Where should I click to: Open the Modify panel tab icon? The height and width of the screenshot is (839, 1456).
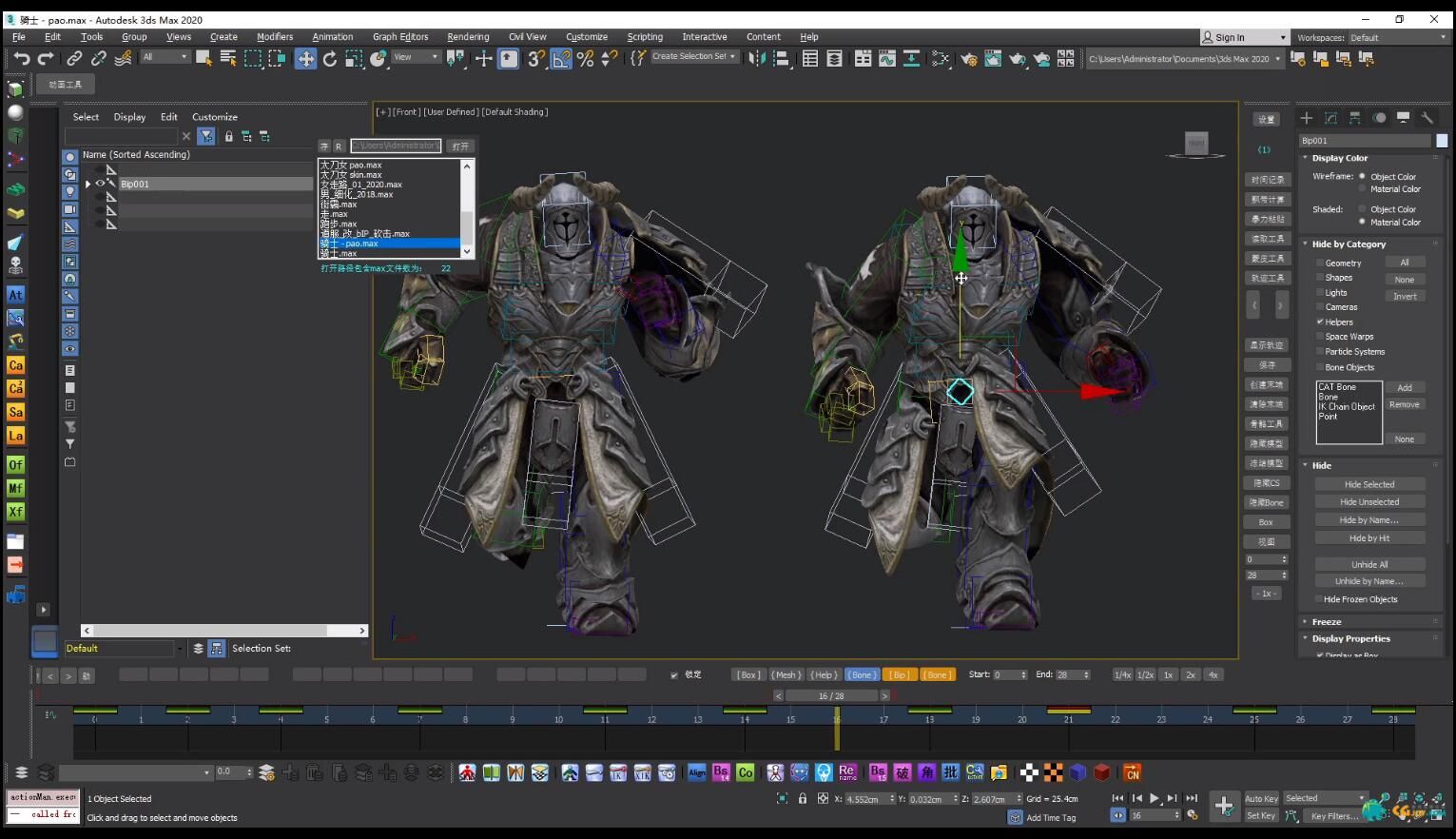tap(1330, 118)
